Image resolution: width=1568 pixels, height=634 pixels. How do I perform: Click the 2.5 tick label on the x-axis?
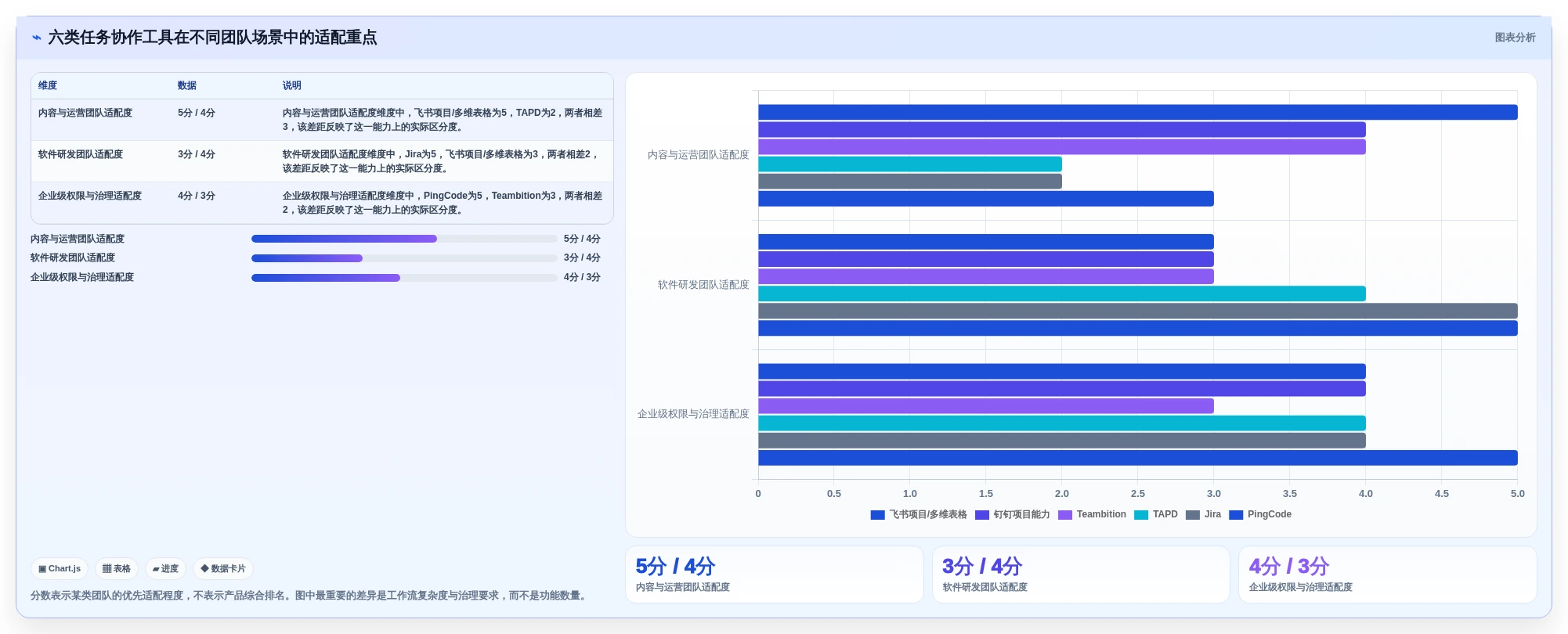[1138, 494]
